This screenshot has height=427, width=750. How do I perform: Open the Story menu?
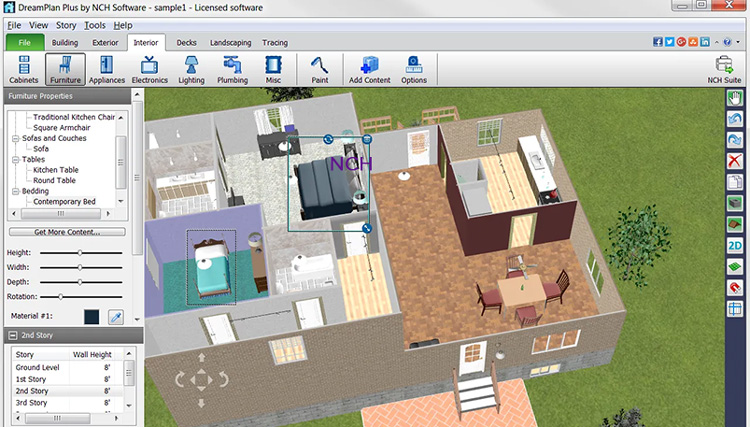click(66, 25)
